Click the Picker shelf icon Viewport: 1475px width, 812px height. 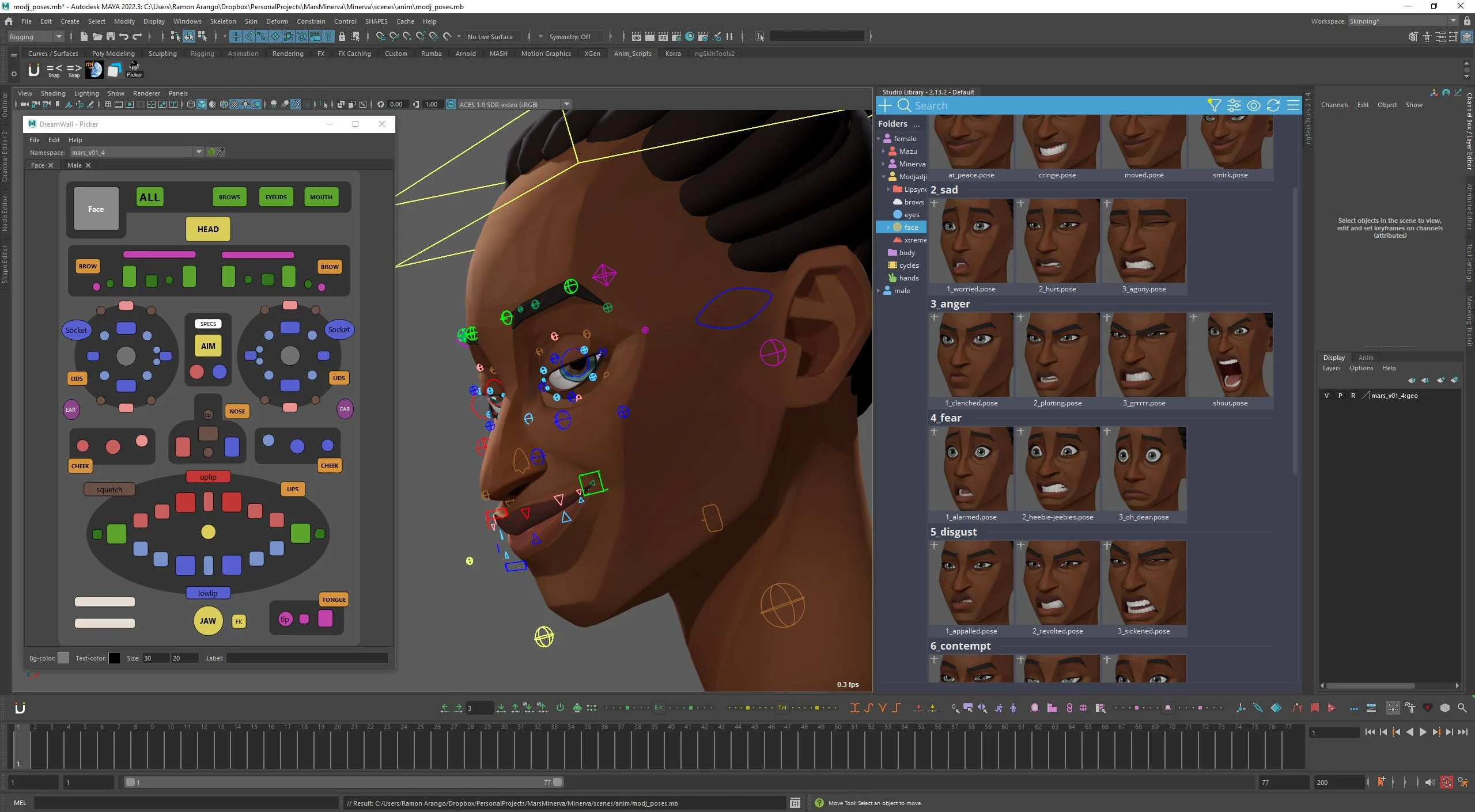[x=134, y=69]
